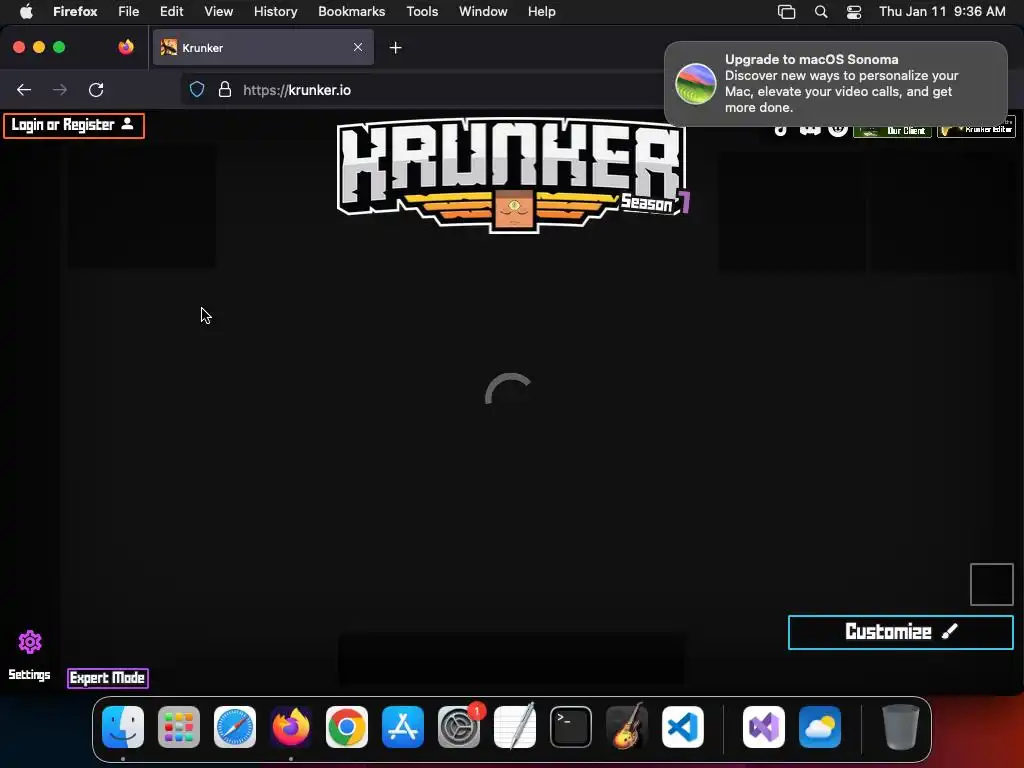Open the Our Client download banner
The image size is (1024, 768).
[x=892, y=130]
